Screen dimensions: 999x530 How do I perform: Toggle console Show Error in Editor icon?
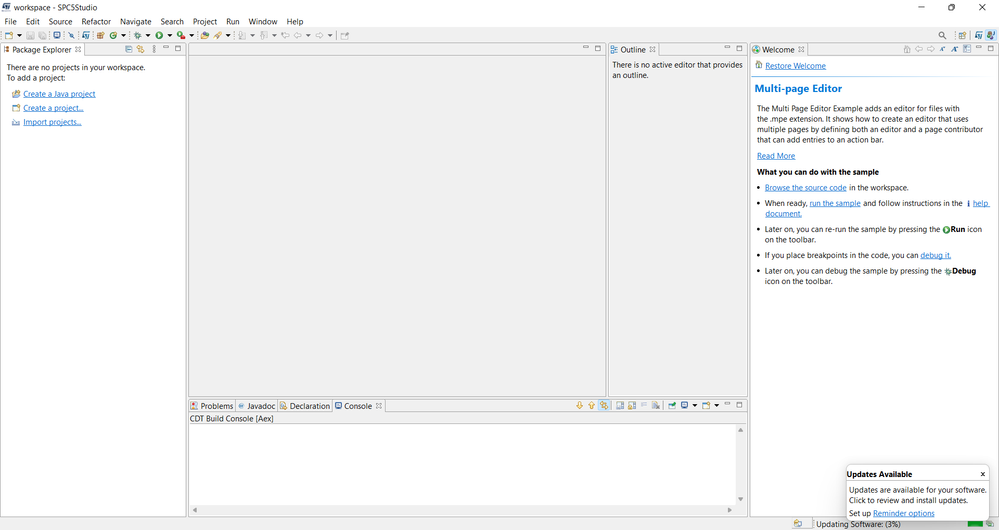click(x=604, y=405)
